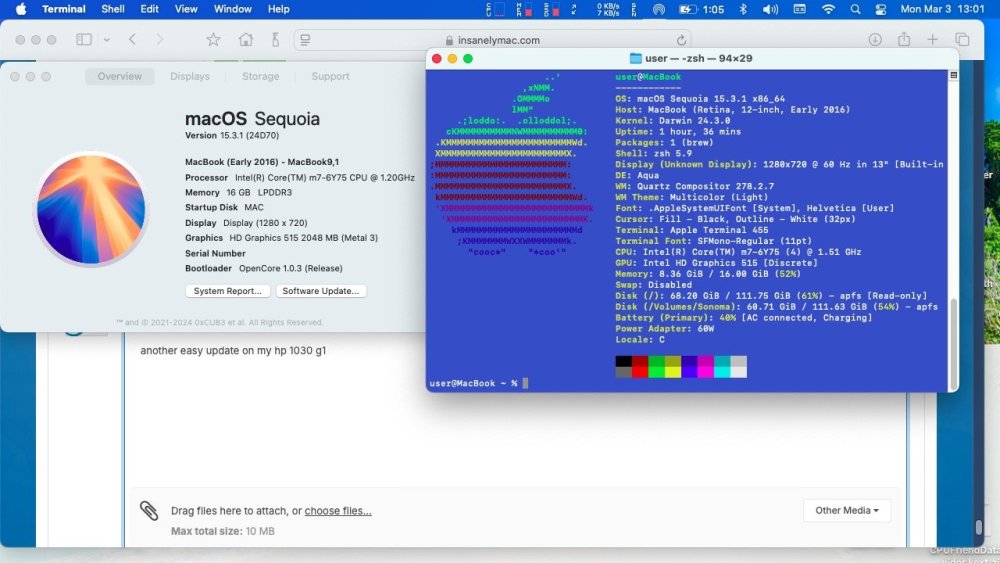Screen dimensions: 1000x563
Task: Click the date and time Mon Mar 3
Action: coord(943,9)
